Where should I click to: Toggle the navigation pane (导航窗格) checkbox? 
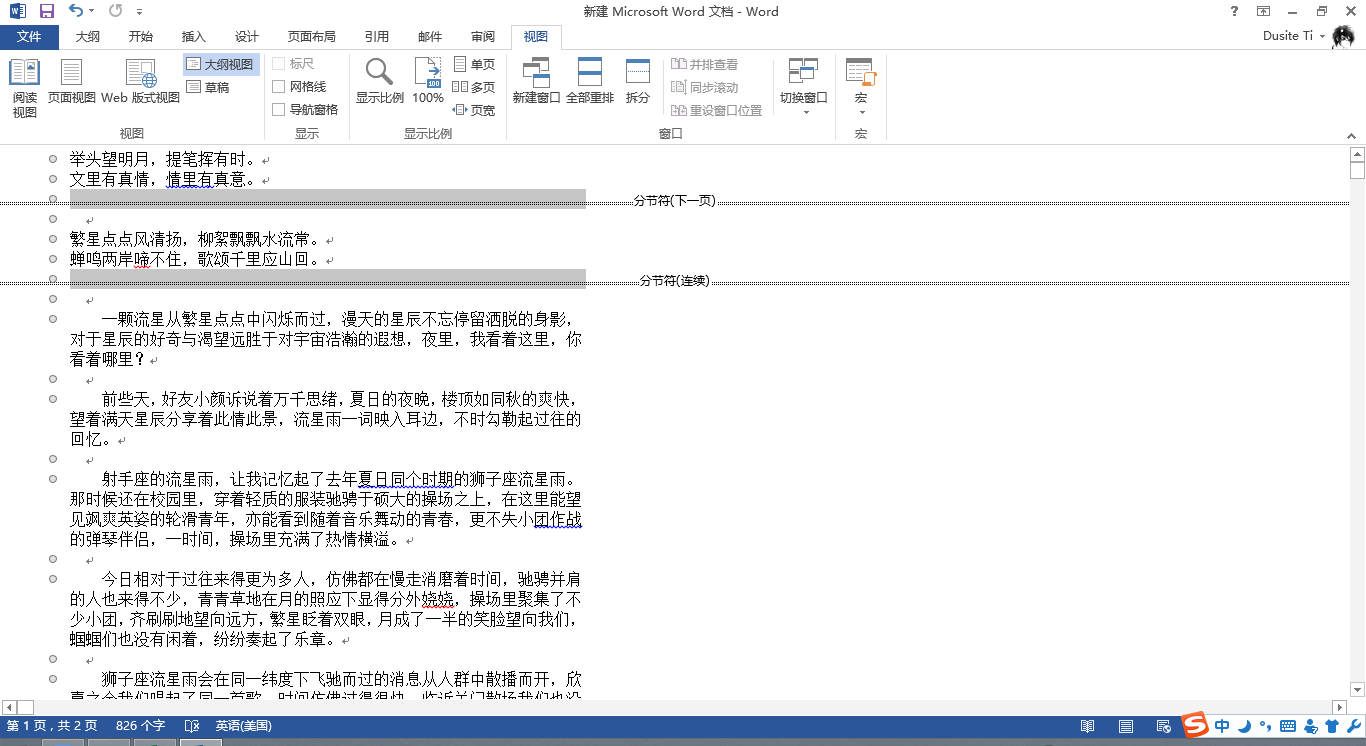click(279, 109)
